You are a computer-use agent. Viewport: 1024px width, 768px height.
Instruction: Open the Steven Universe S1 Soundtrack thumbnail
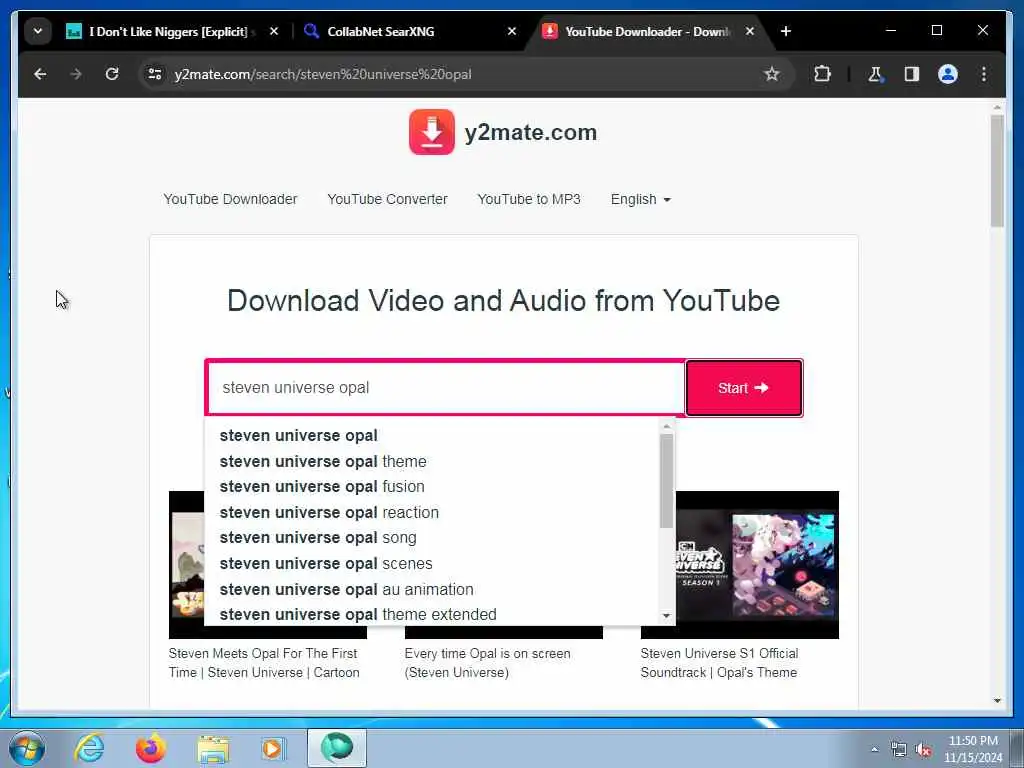point(757,565)
